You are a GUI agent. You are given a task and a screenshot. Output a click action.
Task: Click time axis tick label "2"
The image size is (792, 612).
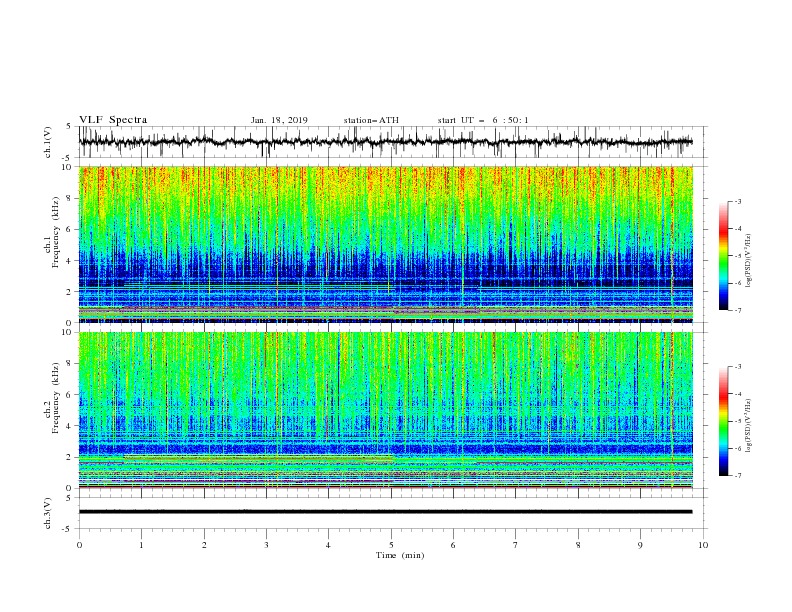coord(204,545)
